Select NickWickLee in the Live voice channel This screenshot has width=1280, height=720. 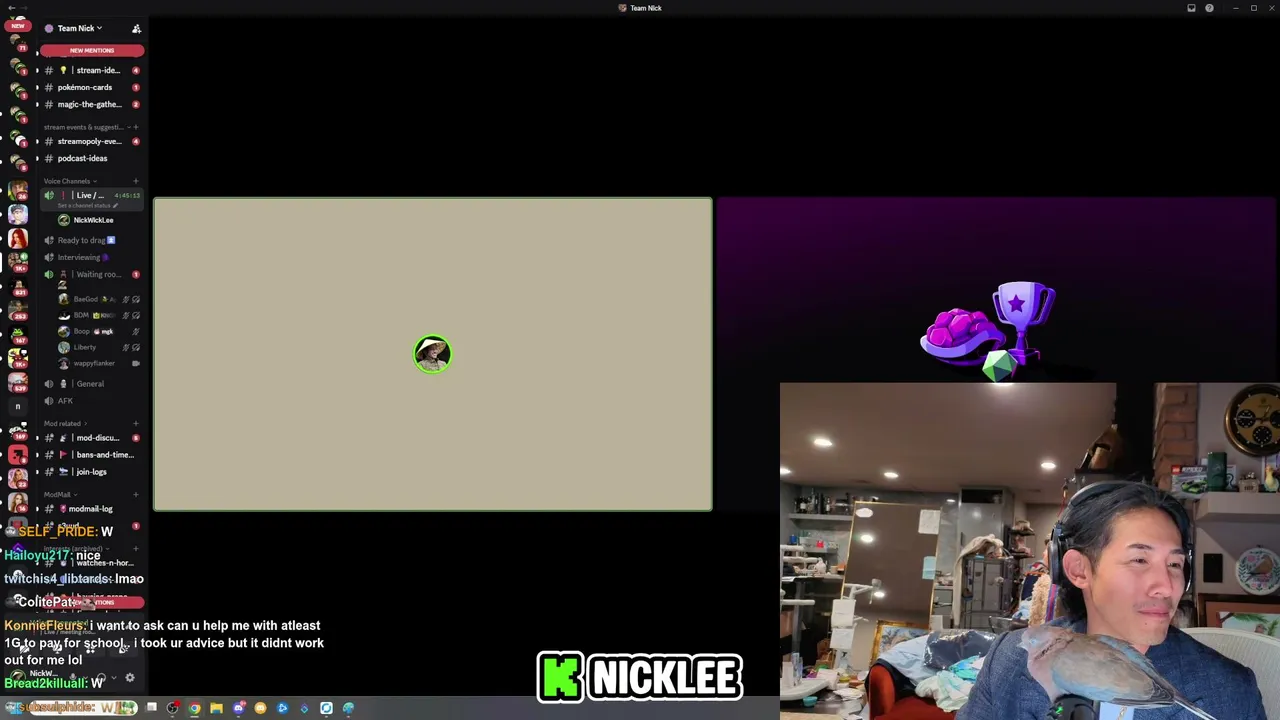(x=92, y=220)
